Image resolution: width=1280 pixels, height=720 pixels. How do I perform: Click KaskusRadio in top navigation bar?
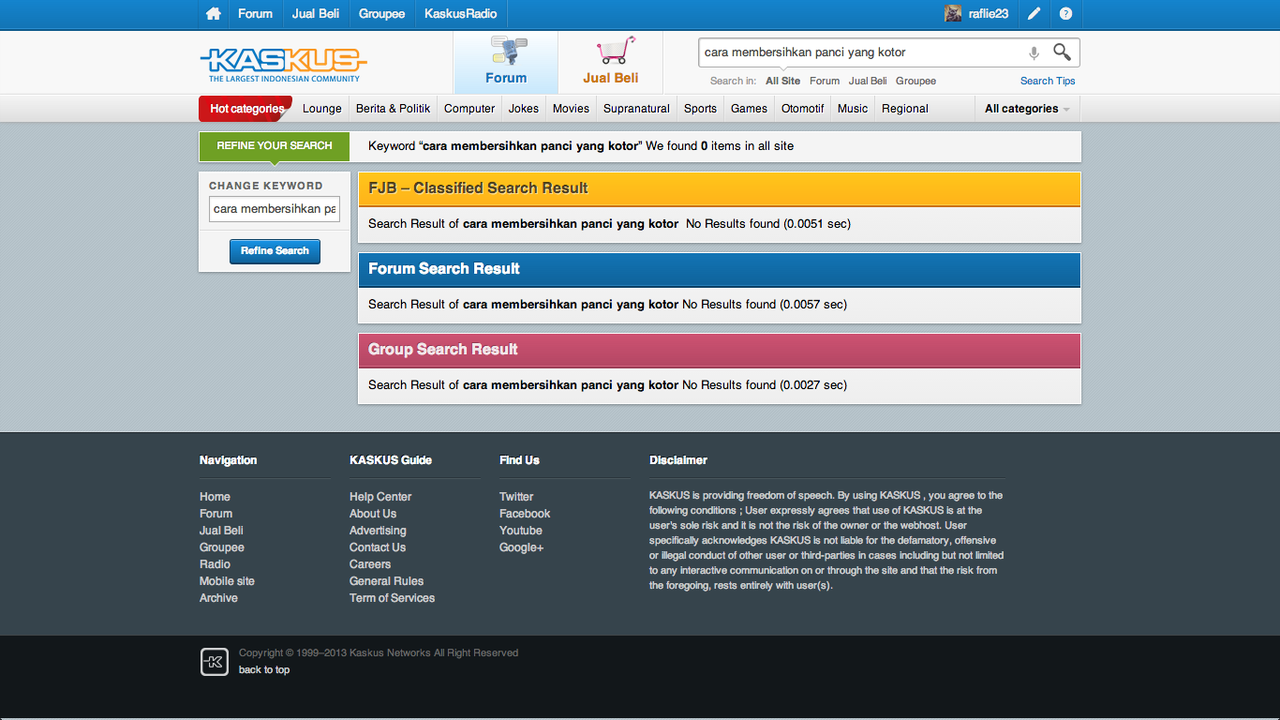pyautogui.click(x=460, y=14)
